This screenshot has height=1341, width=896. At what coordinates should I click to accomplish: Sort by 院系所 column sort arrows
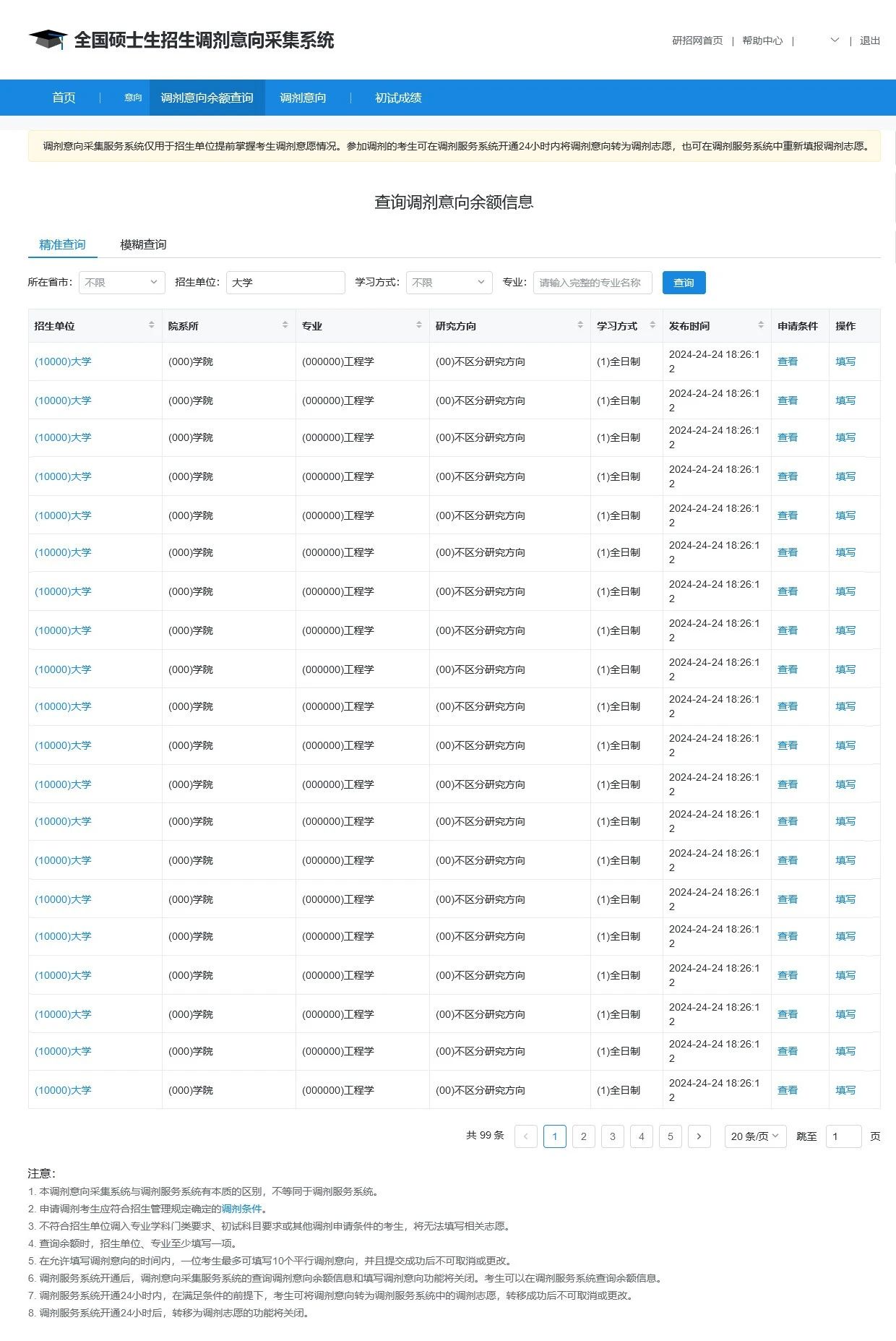(285, 325)
